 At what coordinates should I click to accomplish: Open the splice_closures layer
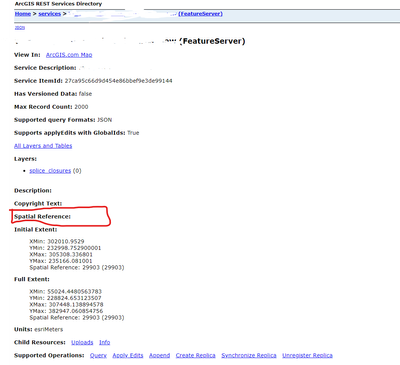pyautogui.click(x=50, y=171)
